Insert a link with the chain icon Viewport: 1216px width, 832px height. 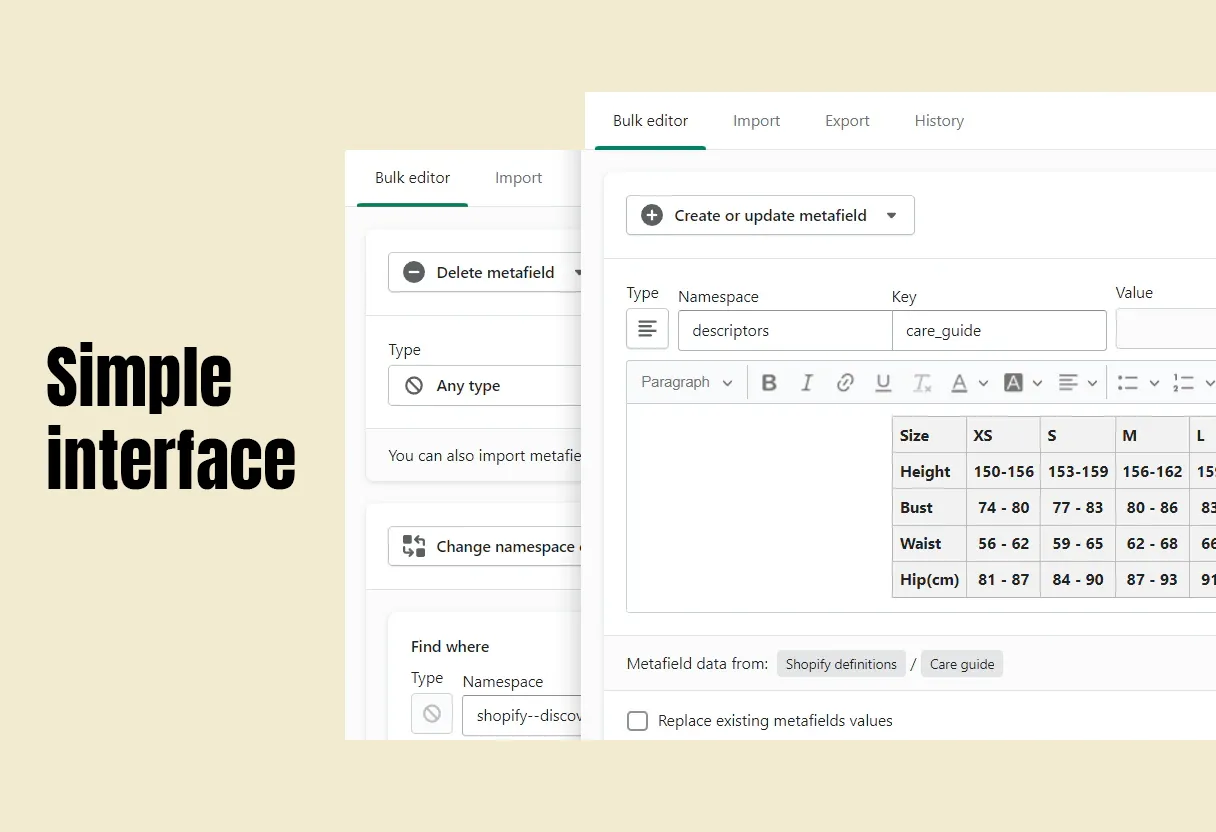pyautogui.click(x=845, y=383)
